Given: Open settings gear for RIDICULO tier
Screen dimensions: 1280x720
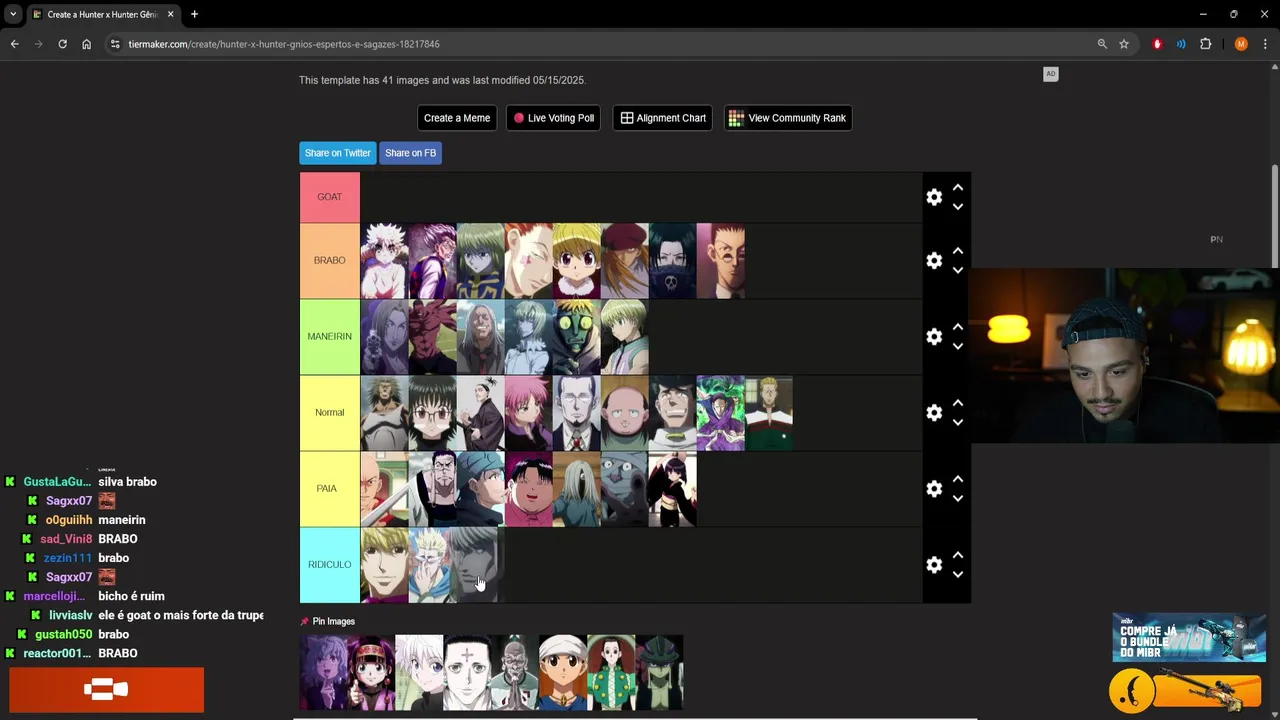Looking at the screenshot, I should click(x=934, y=565).
